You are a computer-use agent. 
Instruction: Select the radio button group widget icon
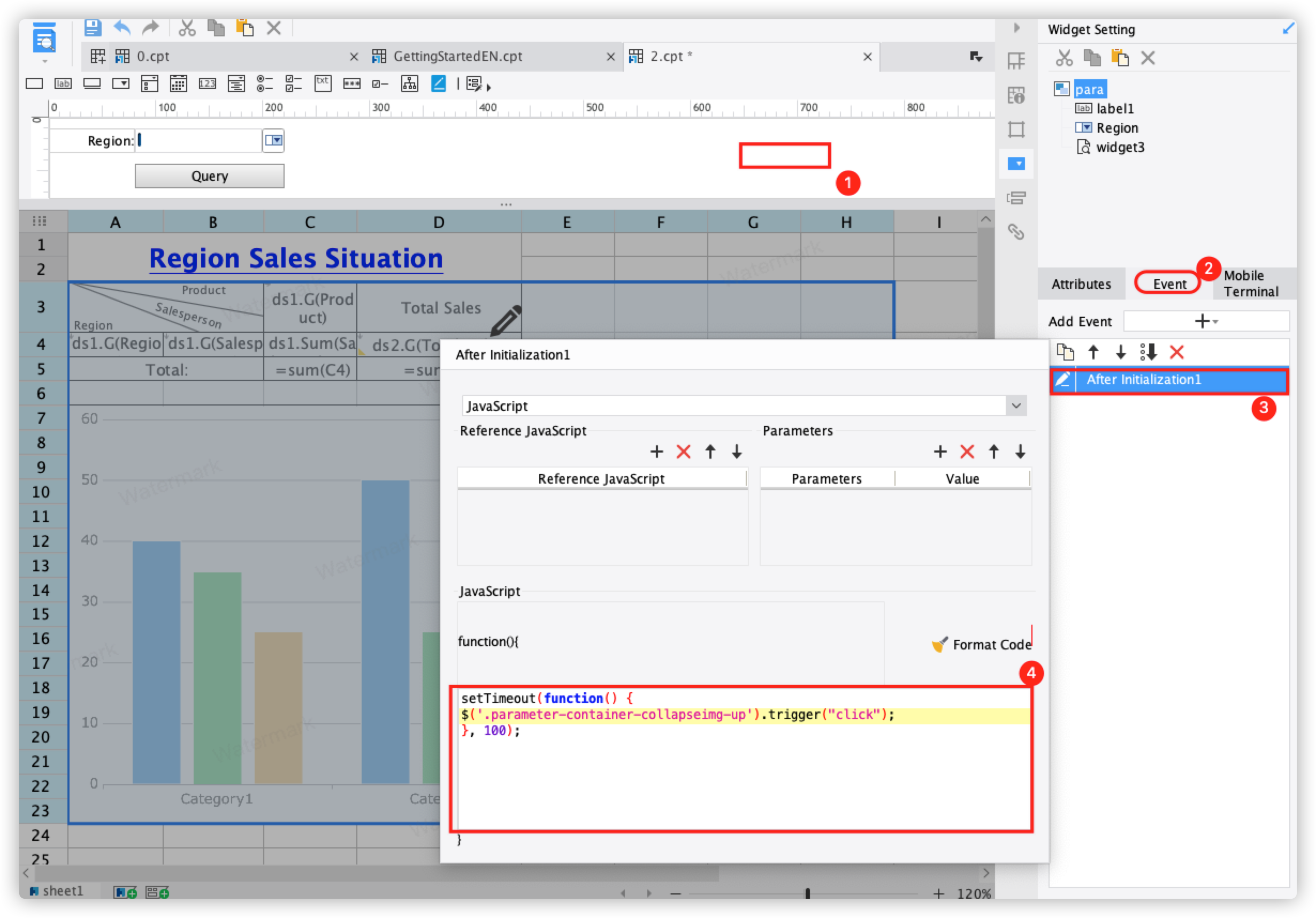264,84
